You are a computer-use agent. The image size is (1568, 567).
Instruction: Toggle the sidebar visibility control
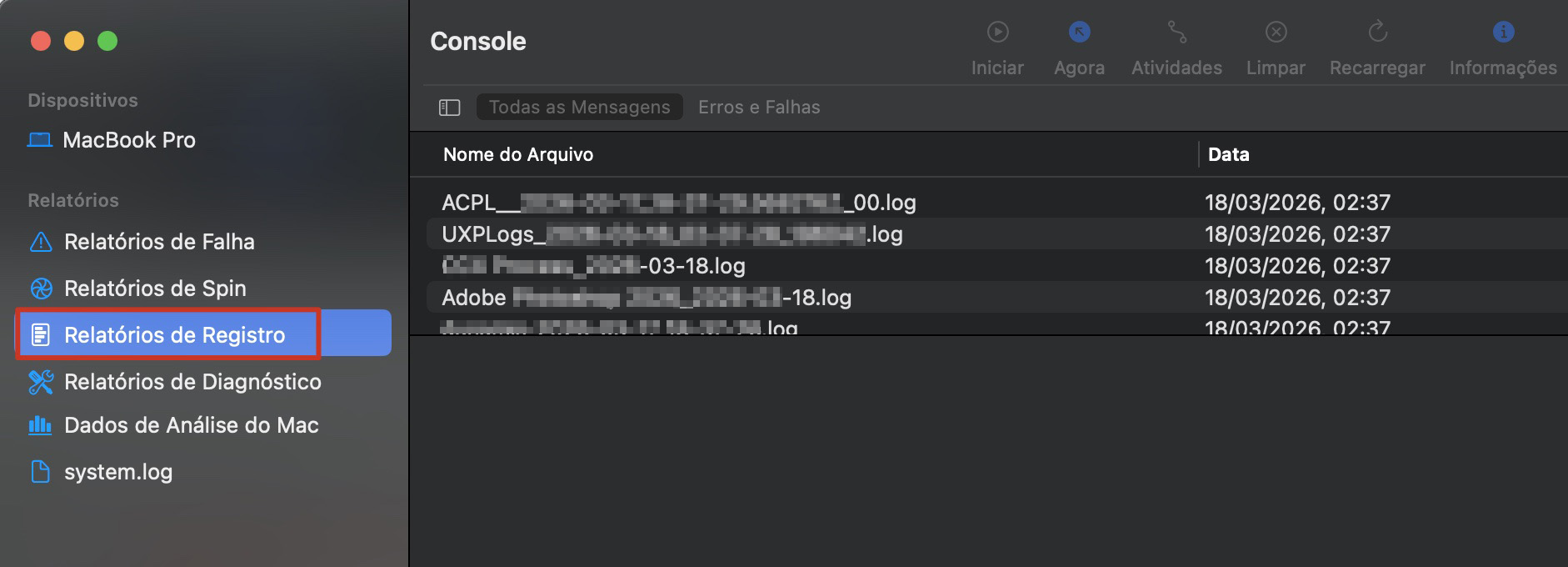tap(449, 107)
